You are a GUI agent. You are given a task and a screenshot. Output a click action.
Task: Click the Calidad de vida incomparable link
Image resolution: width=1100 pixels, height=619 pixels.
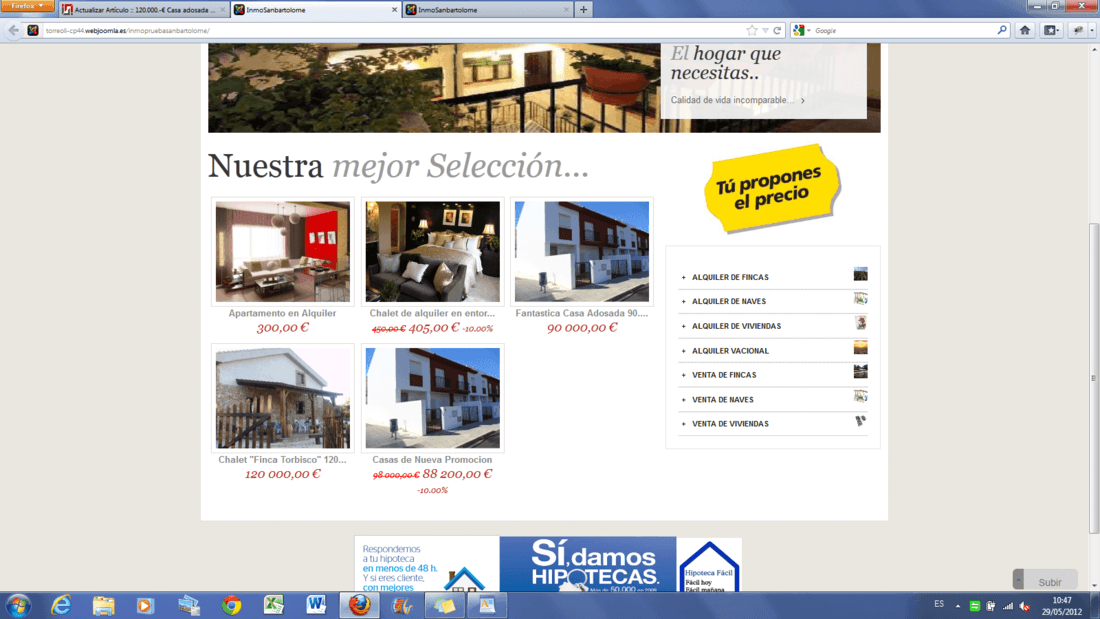[737, 100]
